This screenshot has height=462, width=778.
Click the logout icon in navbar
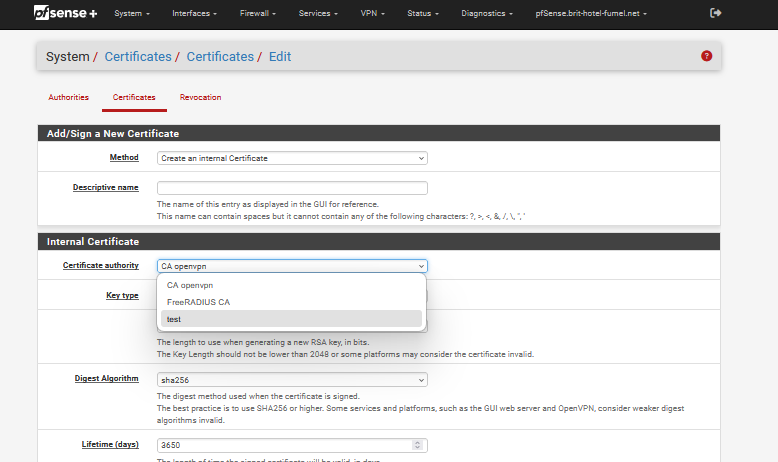click(715, 13)
